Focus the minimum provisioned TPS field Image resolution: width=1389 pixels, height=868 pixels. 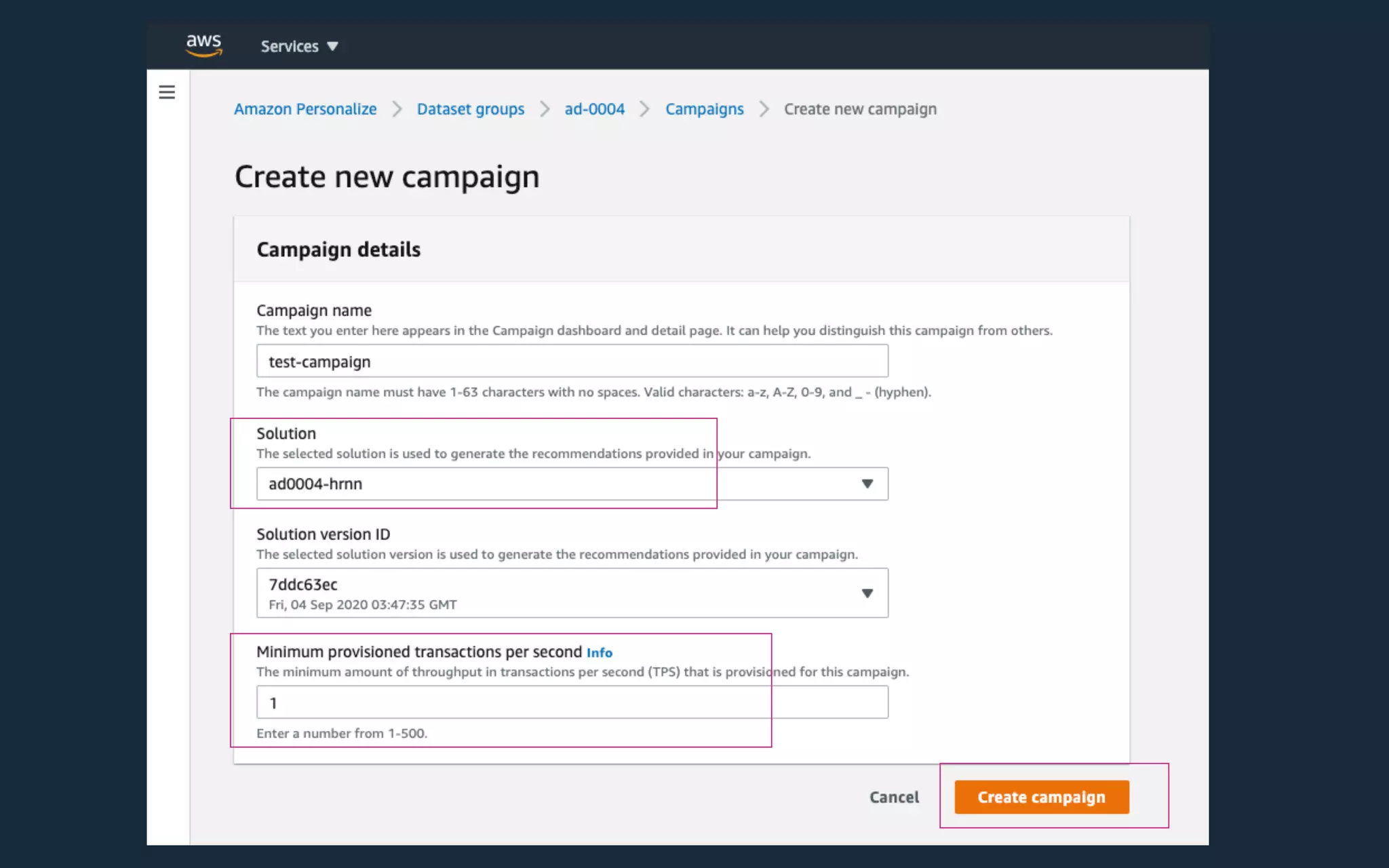click(572, 703)
